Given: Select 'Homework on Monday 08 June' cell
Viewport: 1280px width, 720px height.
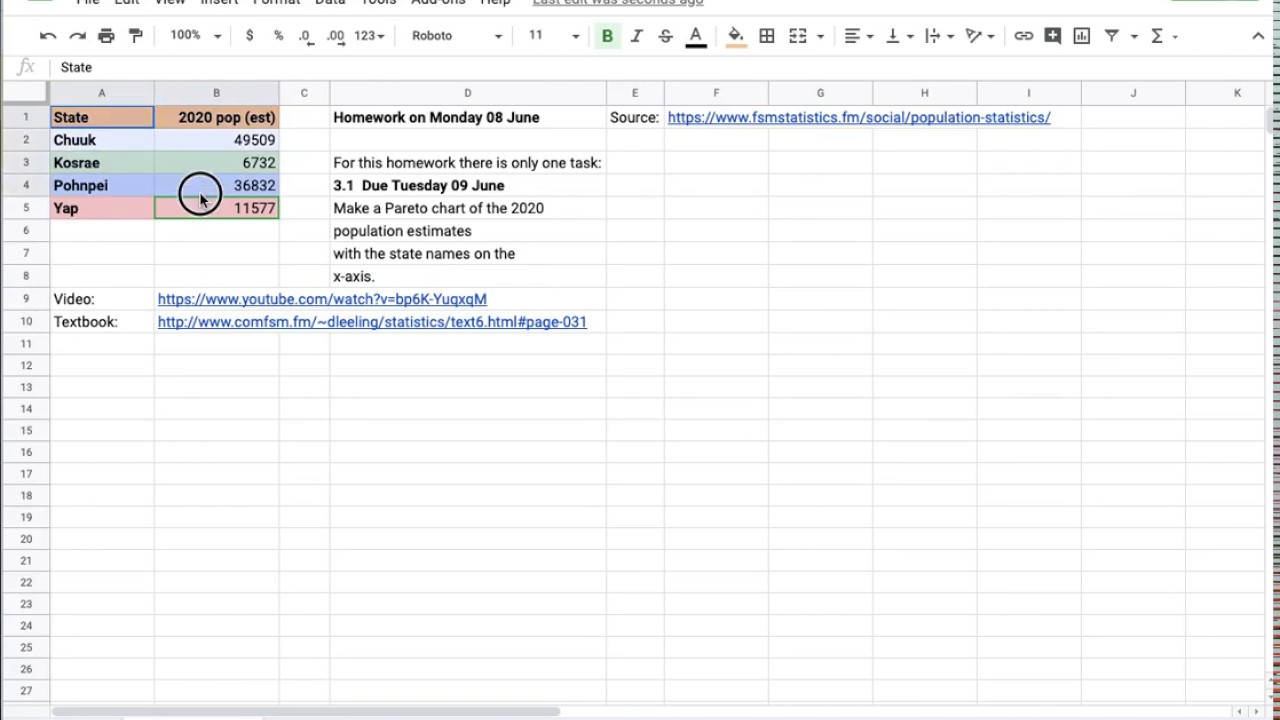Looking at the screenshot, I should coord(467,118).
